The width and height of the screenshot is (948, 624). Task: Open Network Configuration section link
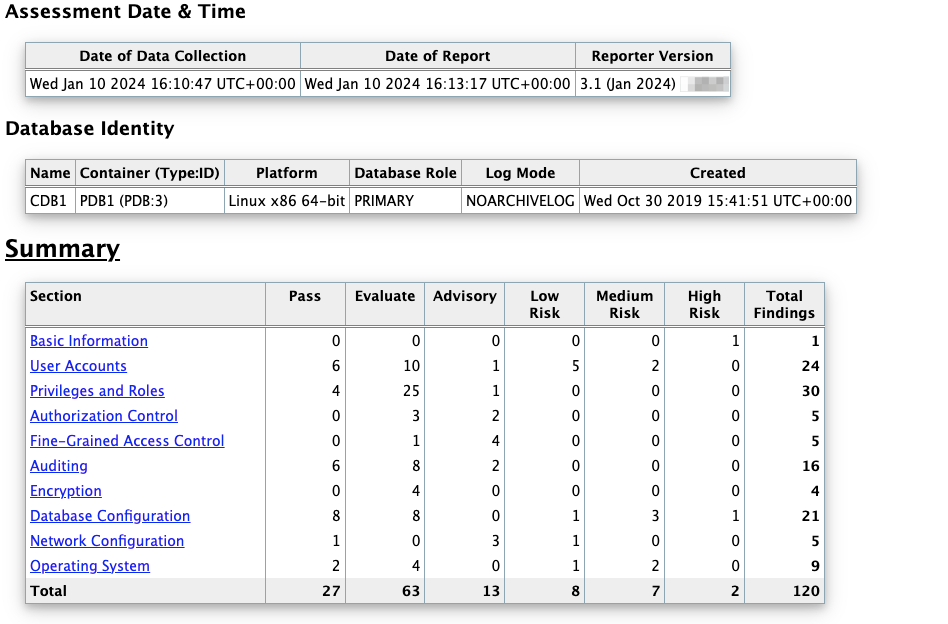(107, 541)
